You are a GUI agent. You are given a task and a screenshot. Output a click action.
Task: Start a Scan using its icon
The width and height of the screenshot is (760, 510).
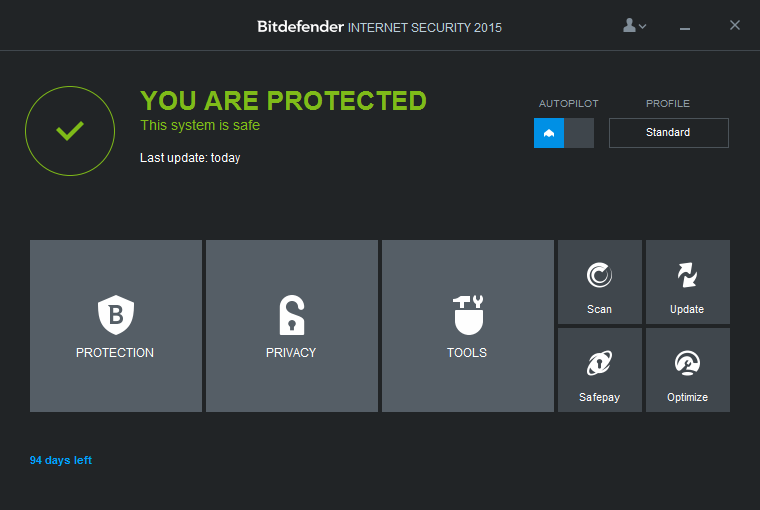(x=599, y=275)
